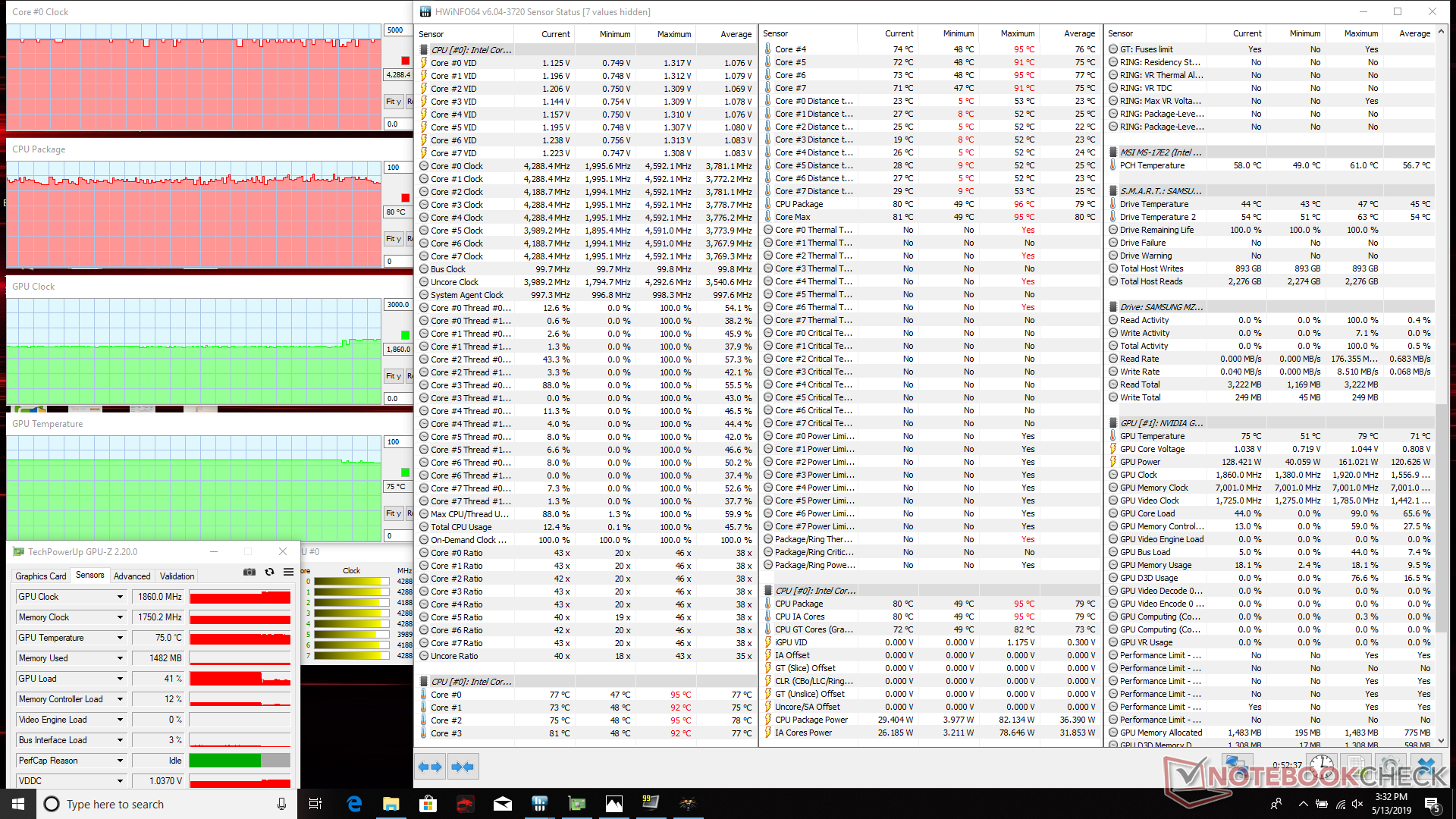
Task: Open Mail app from taskbar
Action: point(503,804)
